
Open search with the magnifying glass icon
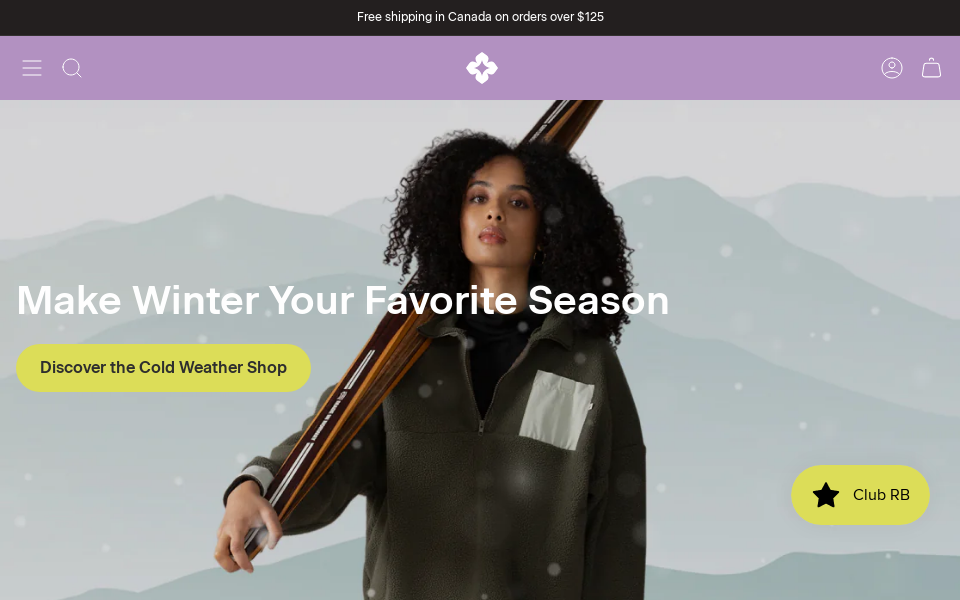72,68
